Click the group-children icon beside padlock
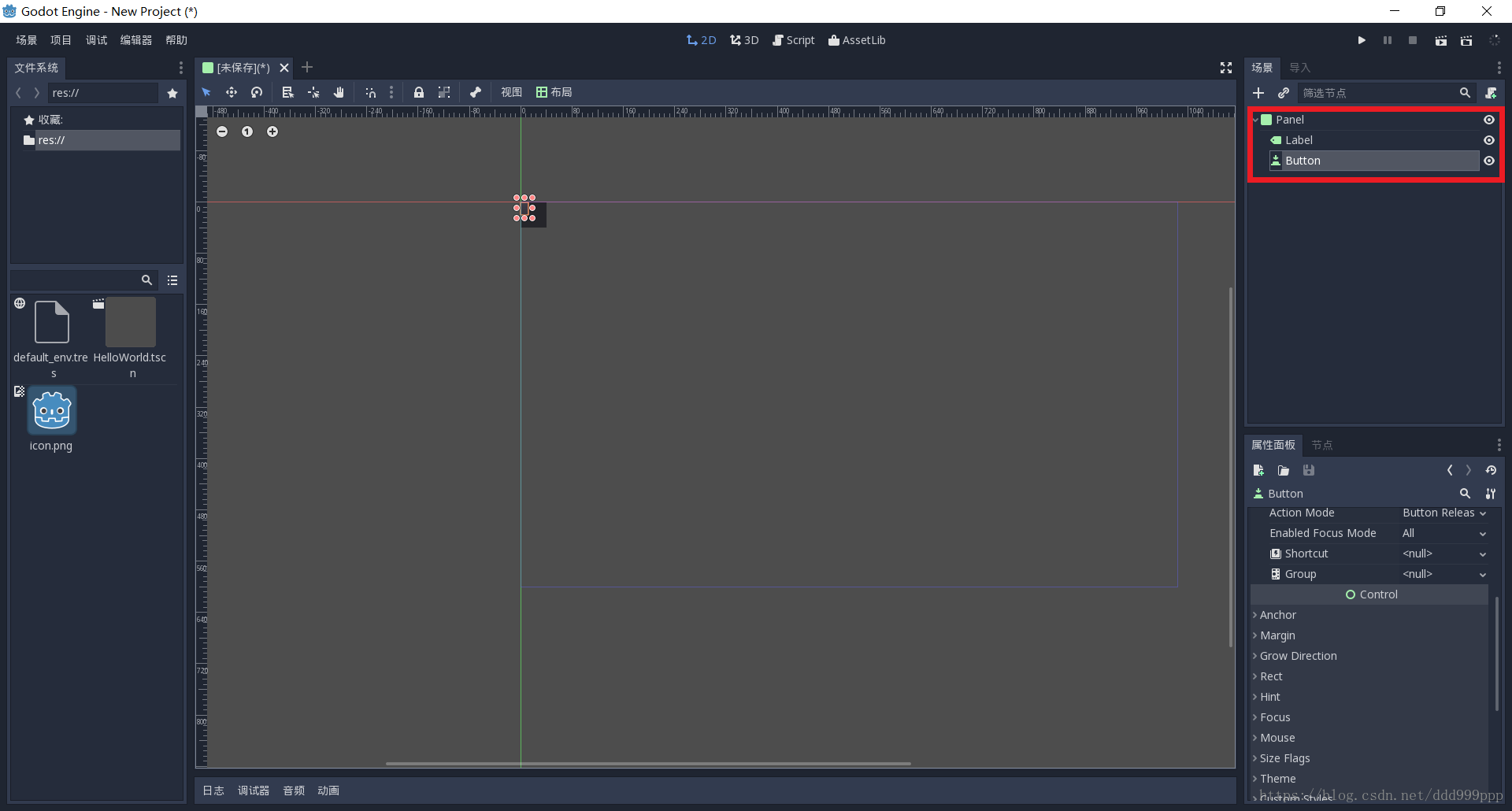This screenshot has height=811, width=1512. tap(444, 92)
